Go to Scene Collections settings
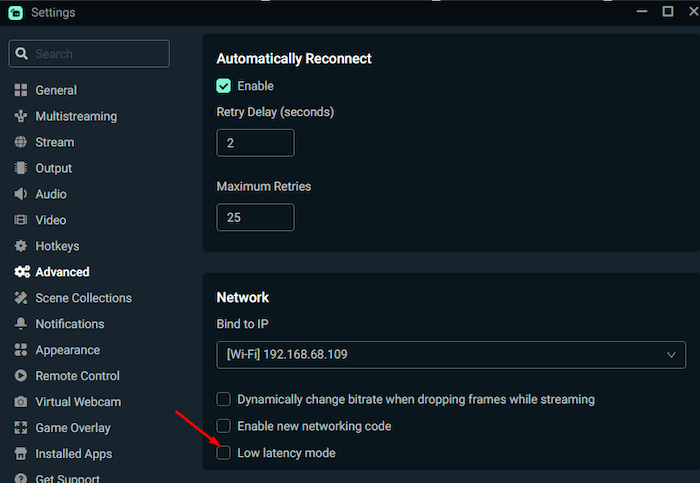This screenshot has width=700, height=483. coord(83,298)
